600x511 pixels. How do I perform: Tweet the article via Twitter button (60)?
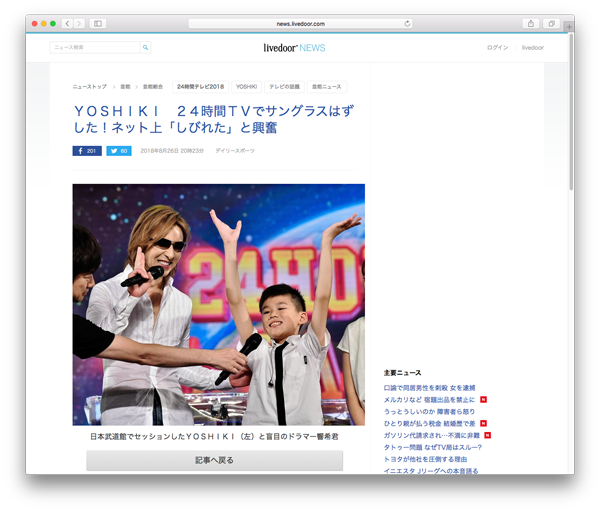click(119, 151)
